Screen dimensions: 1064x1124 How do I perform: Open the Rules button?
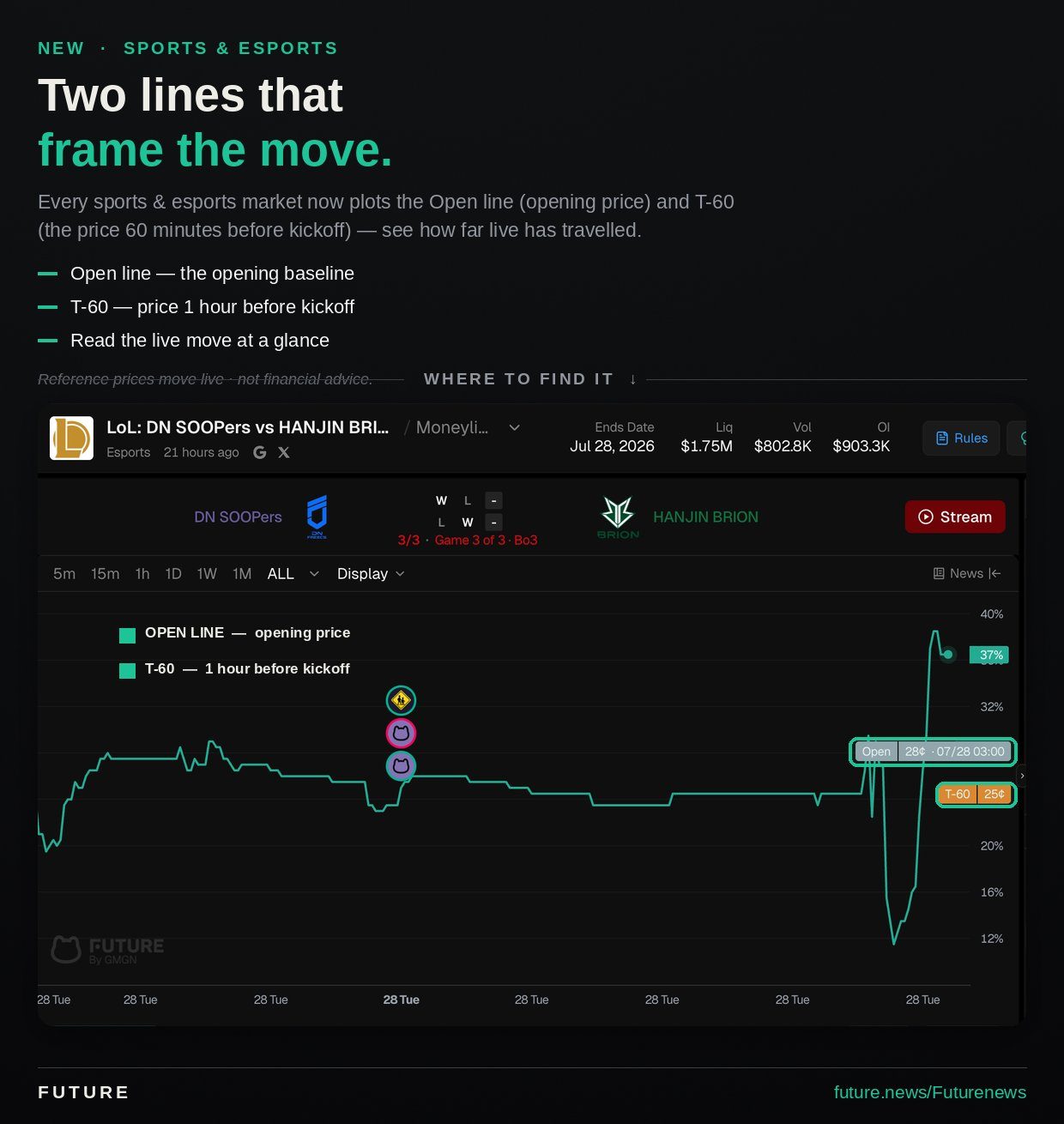click(961, 438)
